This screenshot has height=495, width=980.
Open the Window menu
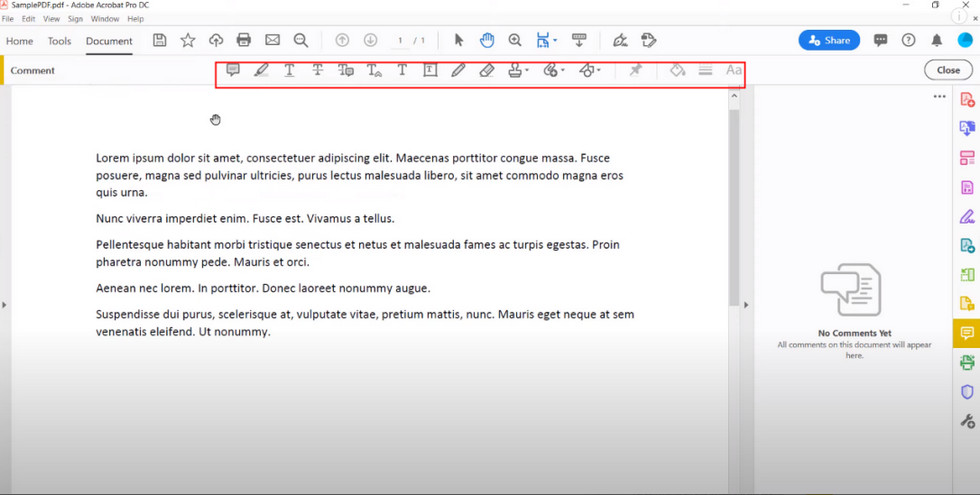[x=104, y=19]
